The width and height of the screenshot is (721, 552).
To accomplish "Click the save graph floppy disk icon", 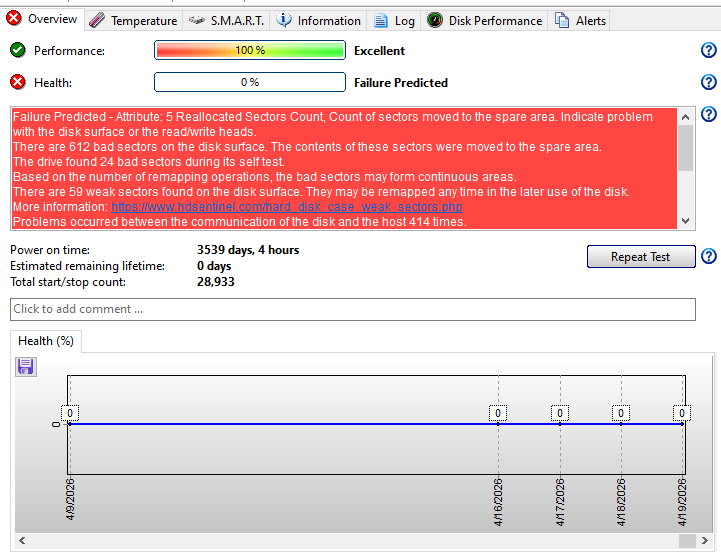I will click(x=26, y=367).
